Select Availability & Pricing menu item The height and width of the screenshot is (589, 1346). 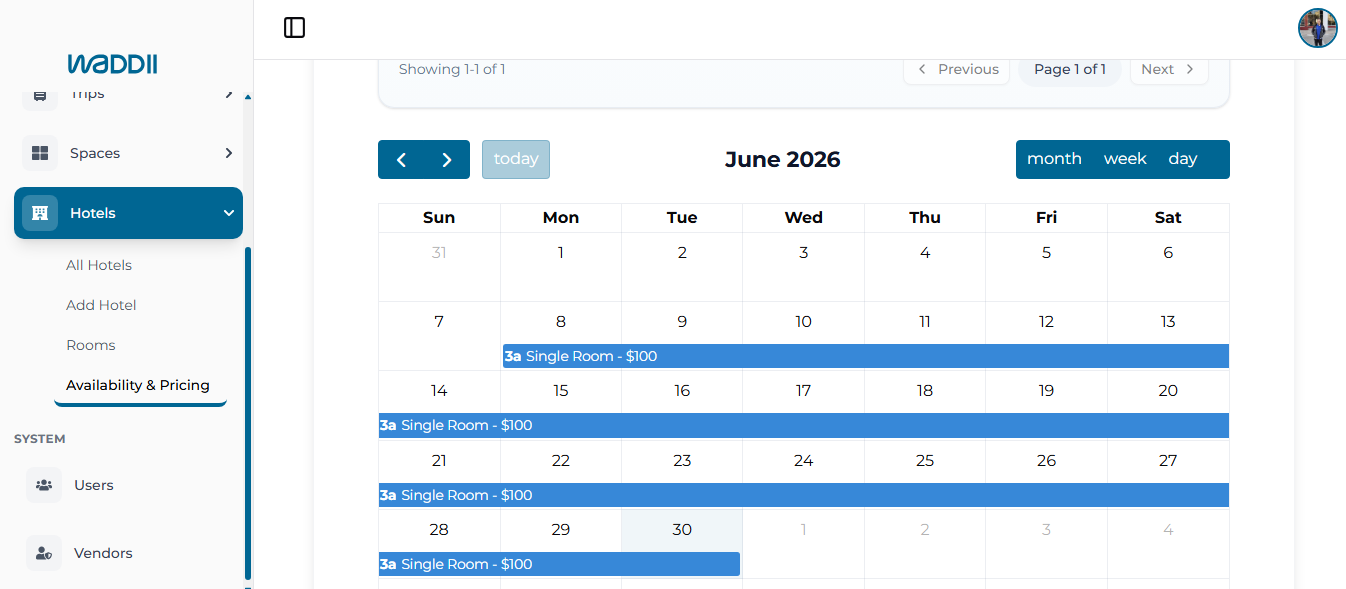point(138,385)
